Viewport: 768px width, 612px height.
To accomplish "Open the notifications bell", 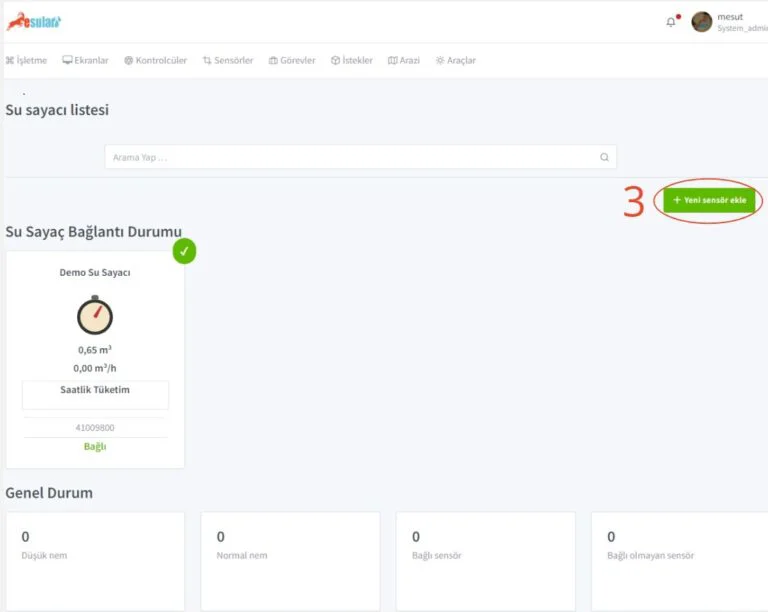I will point(671,22).
